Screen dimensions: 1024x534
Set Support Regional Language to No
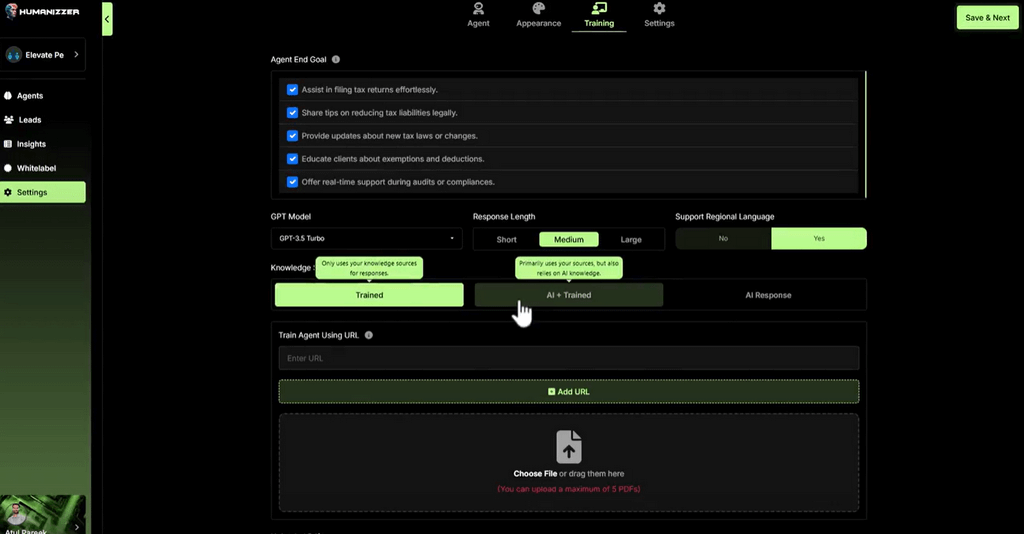click(723, 239)
